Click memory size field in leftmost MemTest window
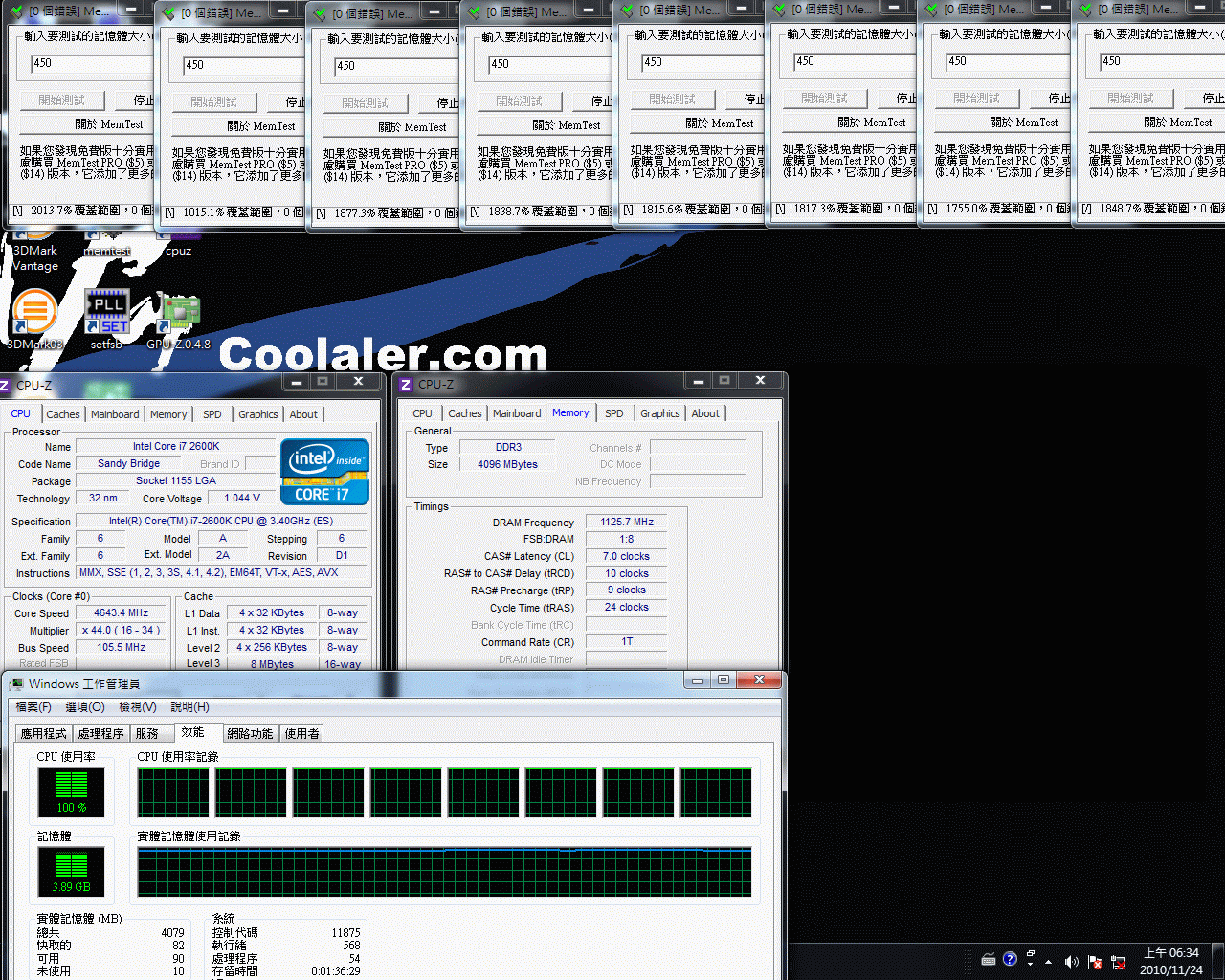Image resolution: width=1225 pixels, height=980 pixels. 86,64
